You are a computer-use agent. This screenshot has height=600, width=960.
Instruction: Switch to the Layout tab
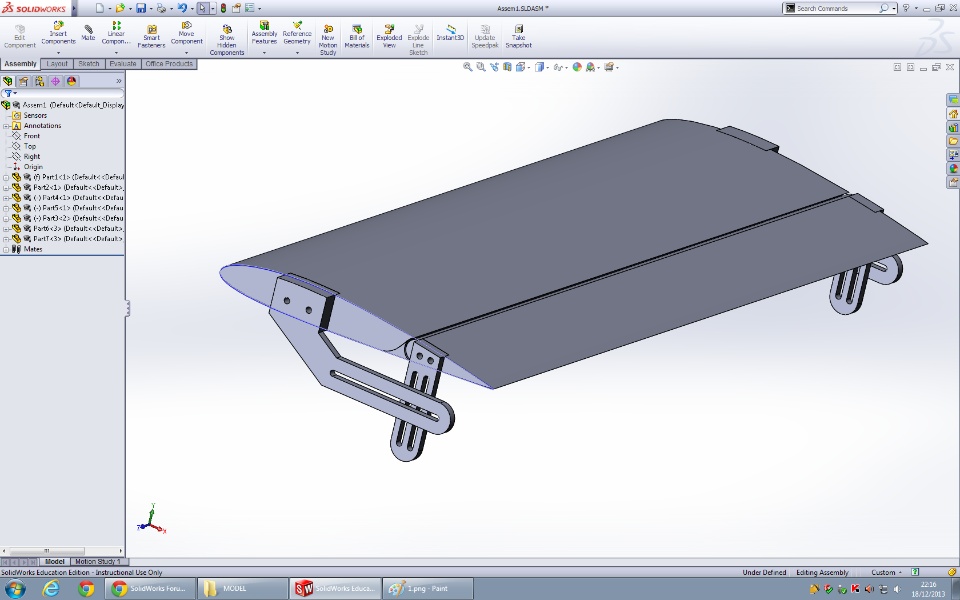coord(57,64)
